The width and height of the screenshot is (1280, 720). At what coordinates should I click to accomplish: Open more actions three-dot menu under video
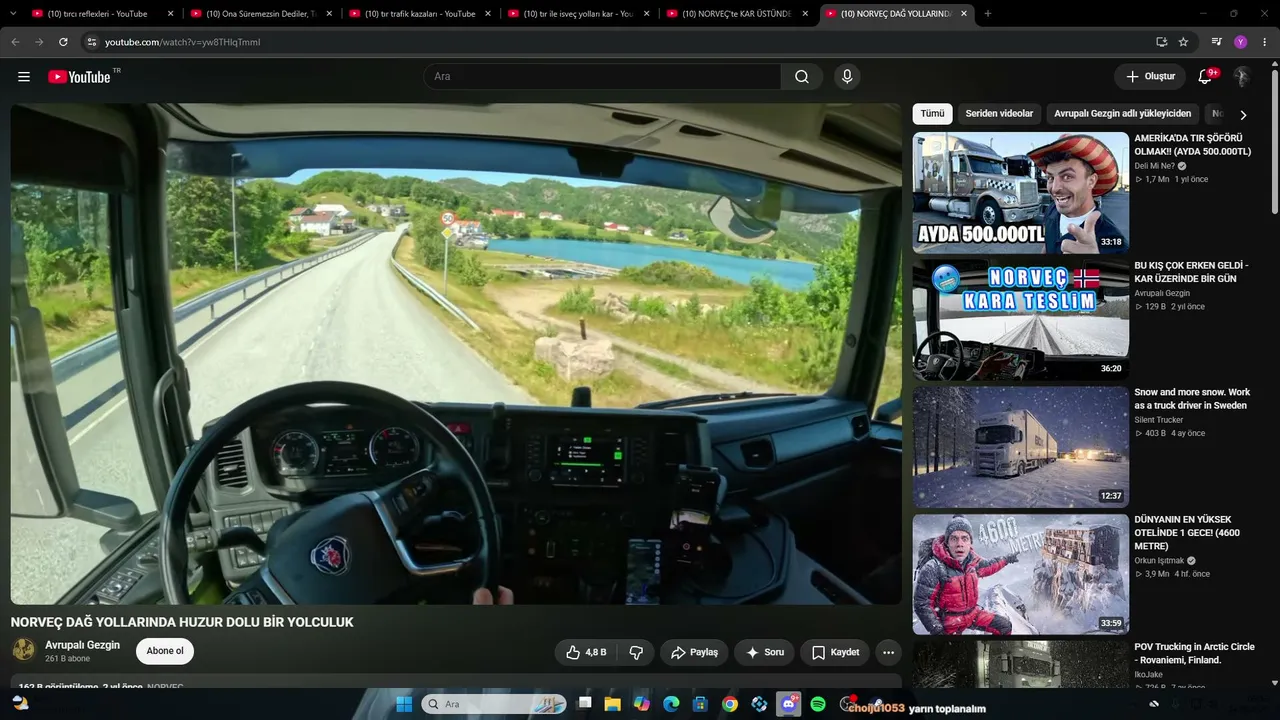888,652
